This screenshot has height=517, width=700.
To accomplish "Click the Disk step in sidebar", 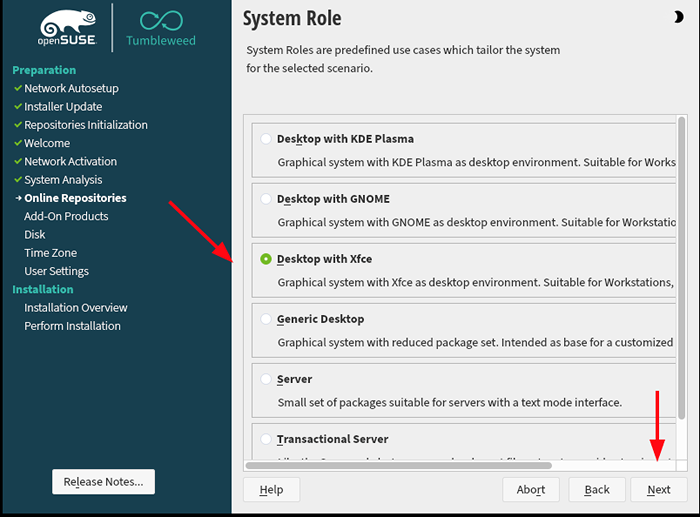I will click(x=35, y=235).
